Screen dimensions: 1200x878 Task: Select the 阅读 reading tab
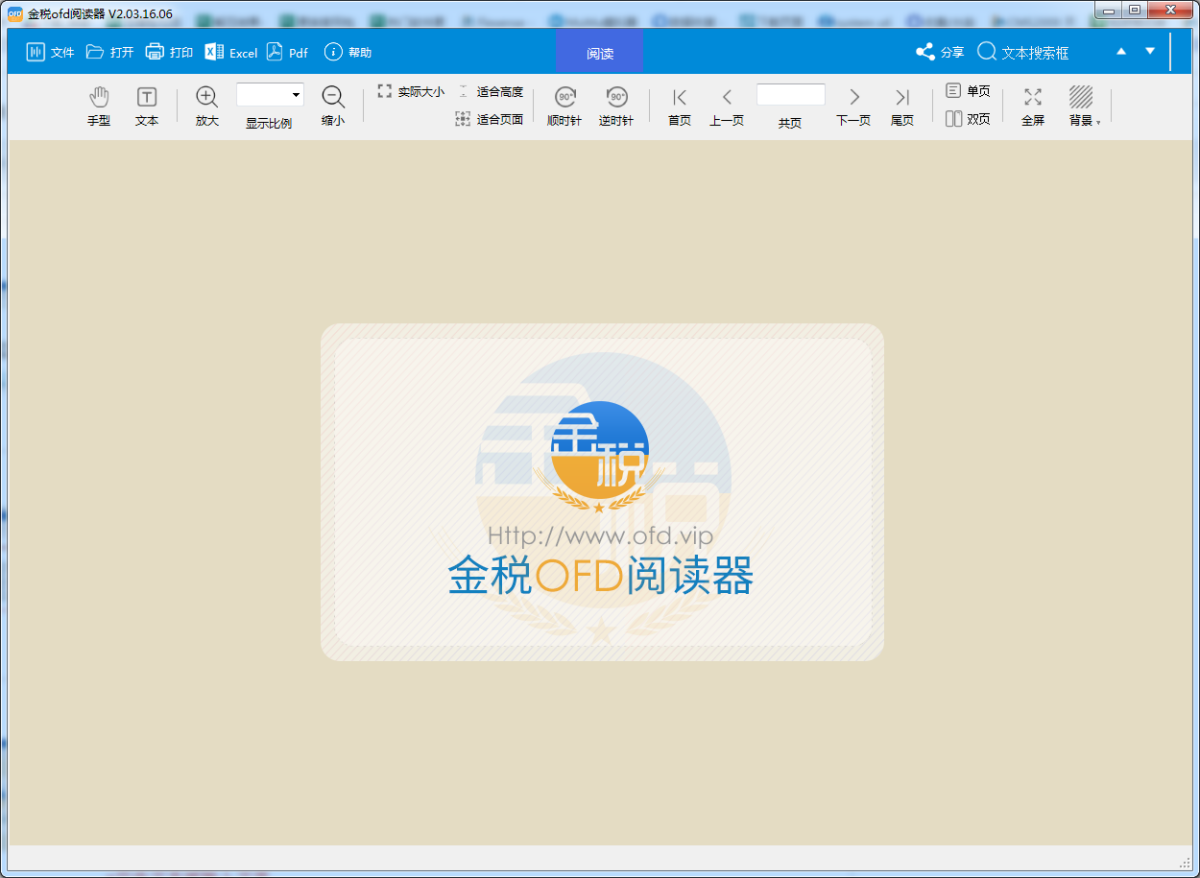[600, 51]
